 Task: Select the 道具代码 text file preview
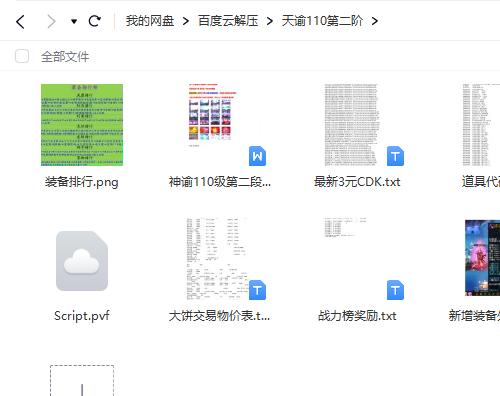(x=480, y=125)
